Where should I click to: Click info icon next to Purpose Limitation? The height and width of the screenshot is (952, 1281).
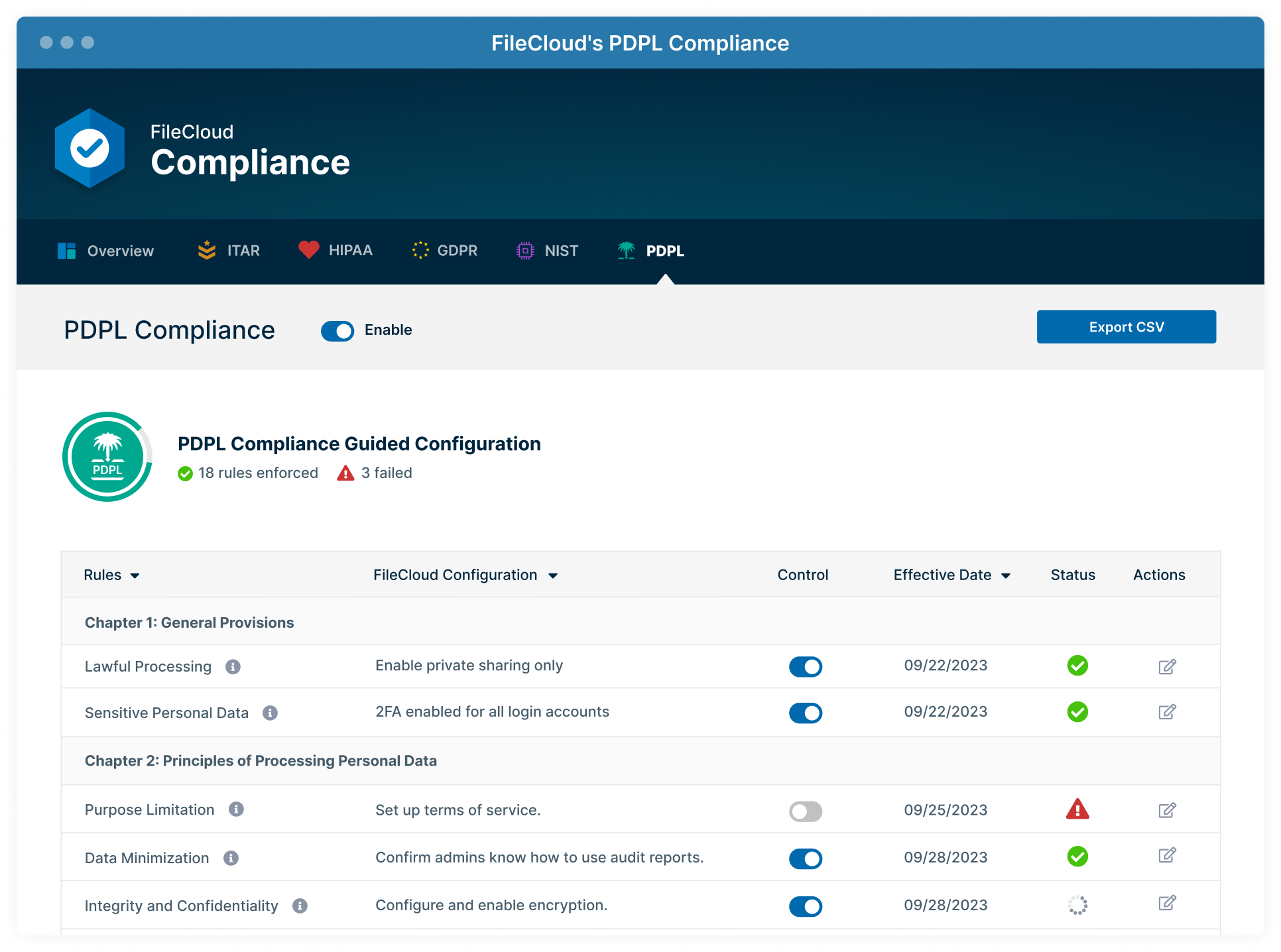(x=236, y=809)
